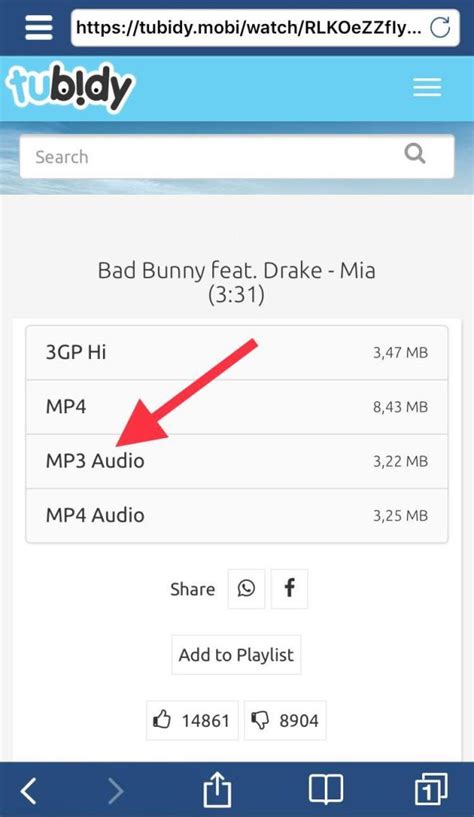Screen dimensions: 474x817
Task: Select the MP4 video download option
Action: click(237, 407)
